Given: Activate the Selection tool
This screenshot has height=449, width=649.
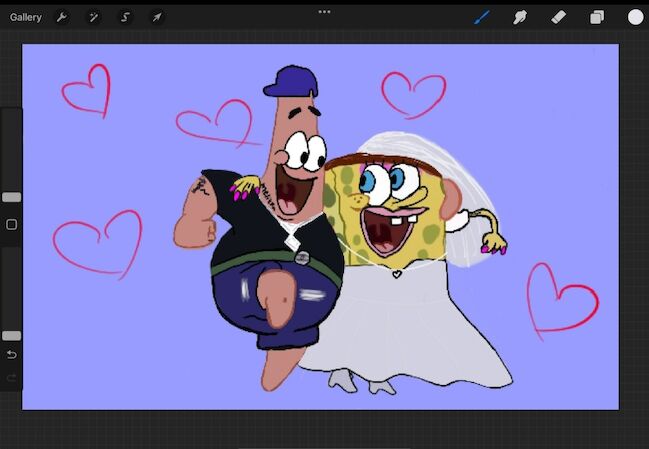Looking at the screenshot, I should pos(125,17).
